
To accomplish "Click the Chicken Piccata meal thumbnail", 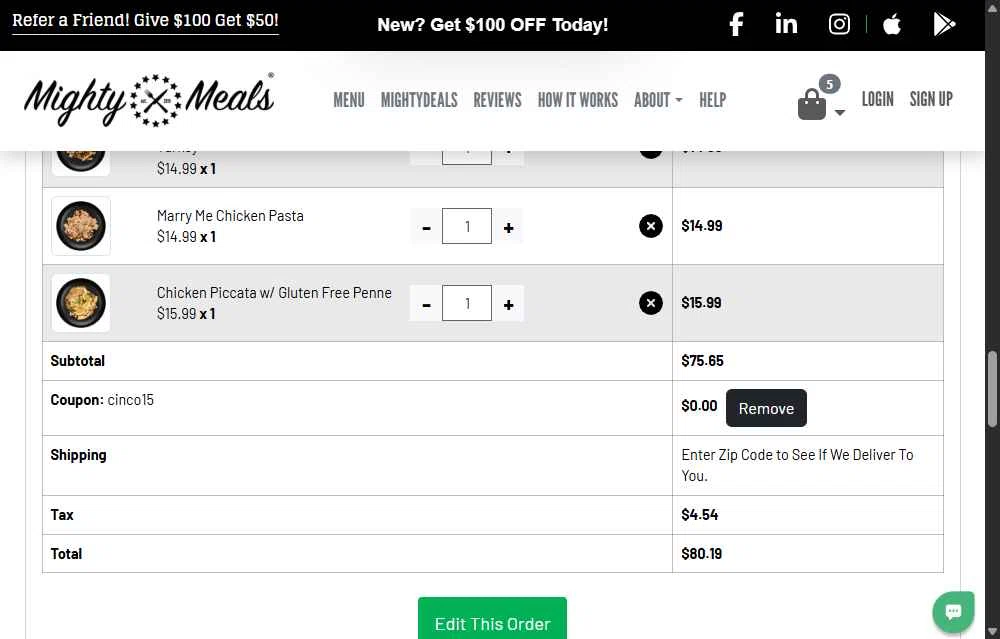I will (81, 303).
